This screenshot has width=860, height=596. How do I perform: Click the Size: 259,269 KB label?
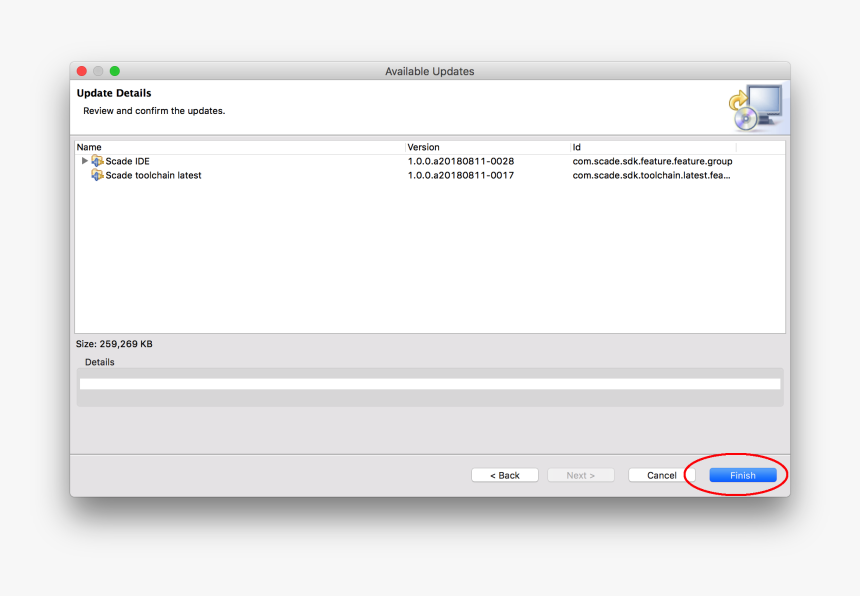coord(114,344)
